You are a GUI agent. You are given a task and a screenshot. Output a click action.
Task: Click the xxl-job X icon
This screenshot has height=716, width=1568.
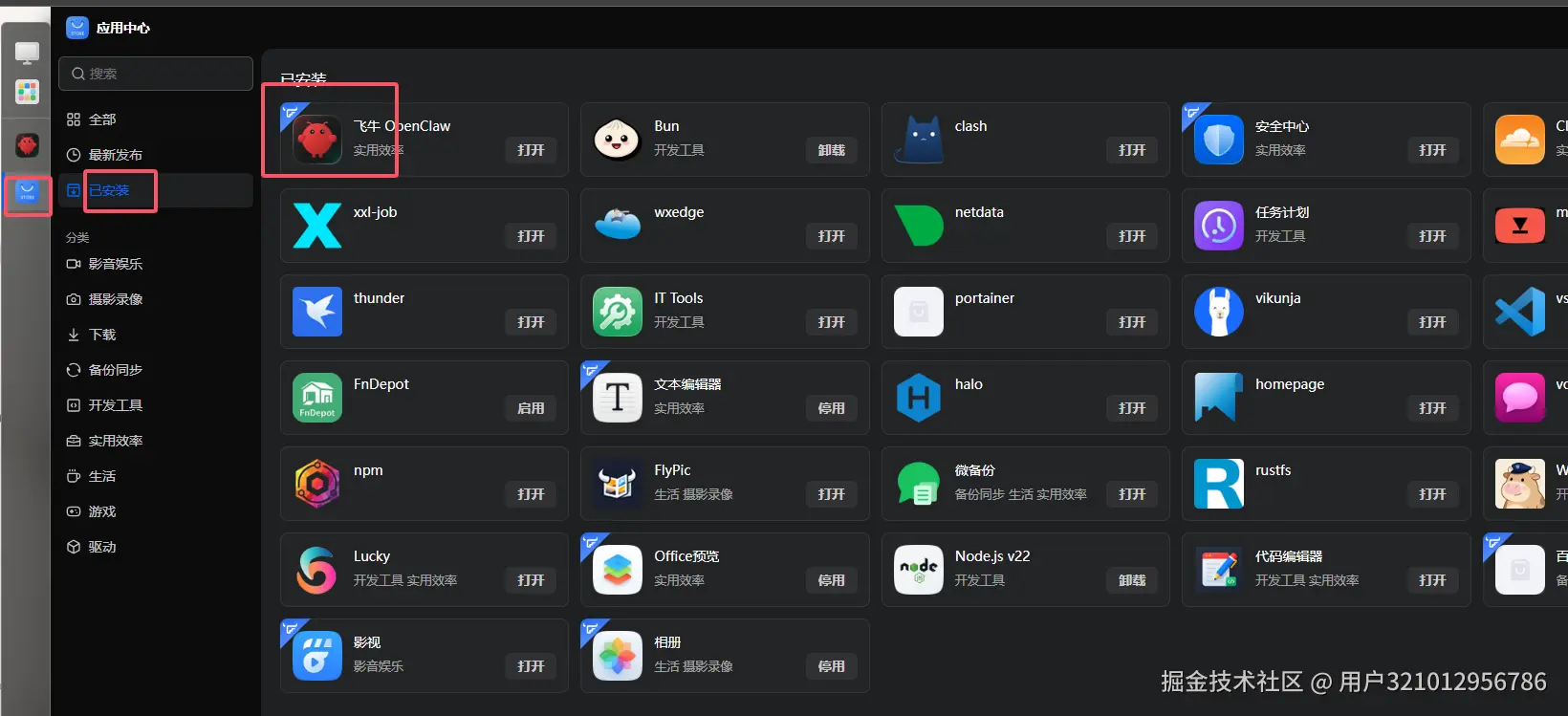point(316,226)
